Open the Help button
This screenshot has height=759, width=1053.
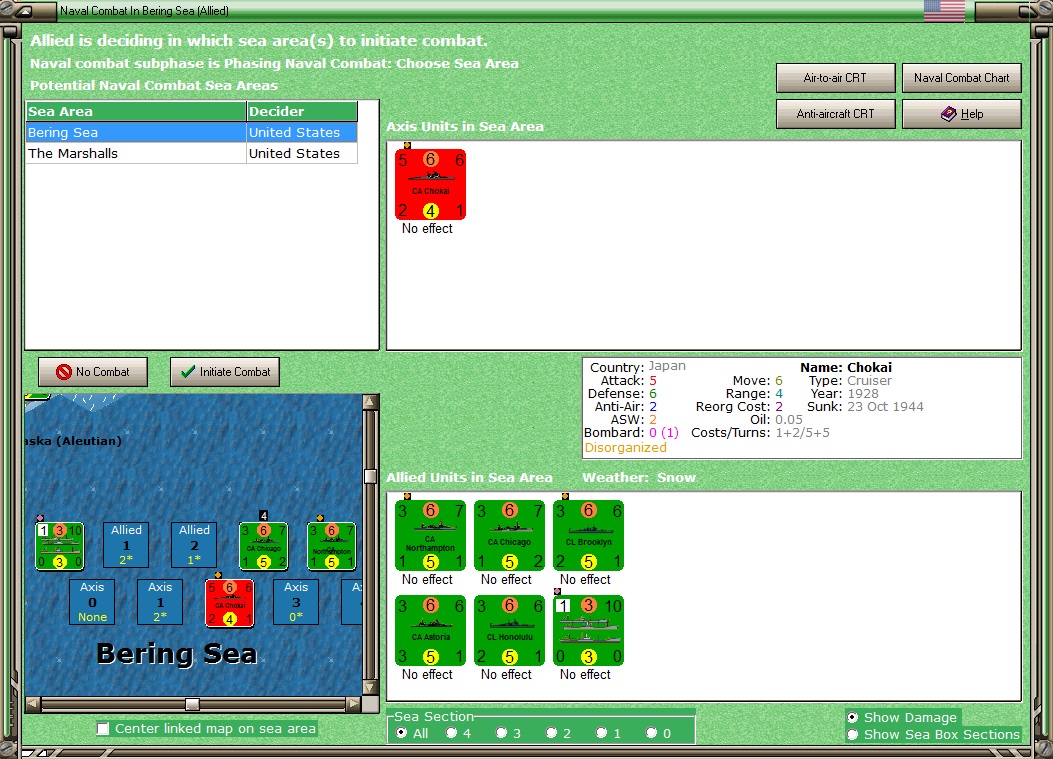pyautogui.click(x=961, y=114)
